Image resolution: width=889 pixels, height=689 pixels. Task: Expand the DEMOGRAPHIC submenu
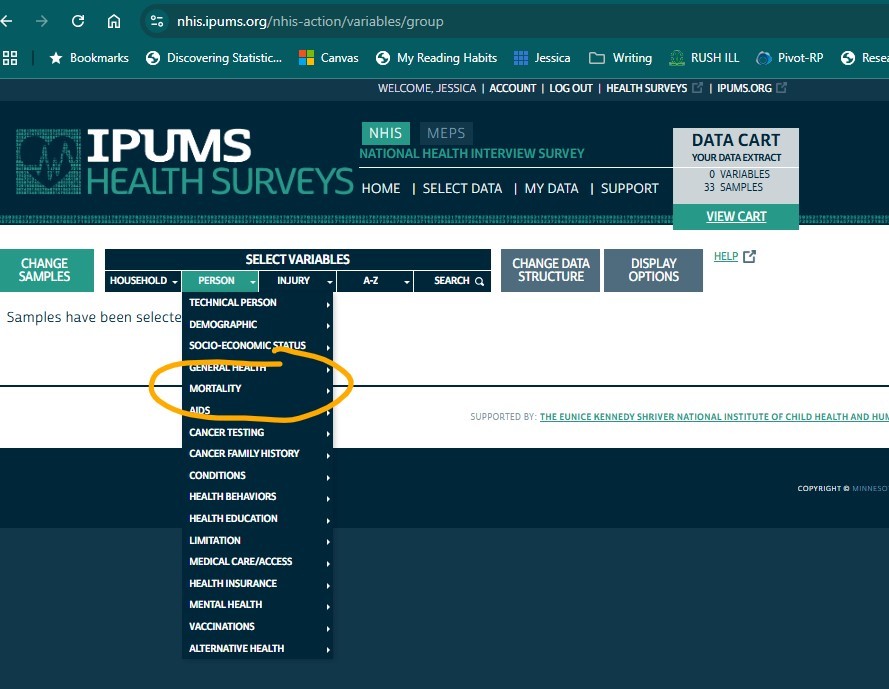[x=257, y=324]
